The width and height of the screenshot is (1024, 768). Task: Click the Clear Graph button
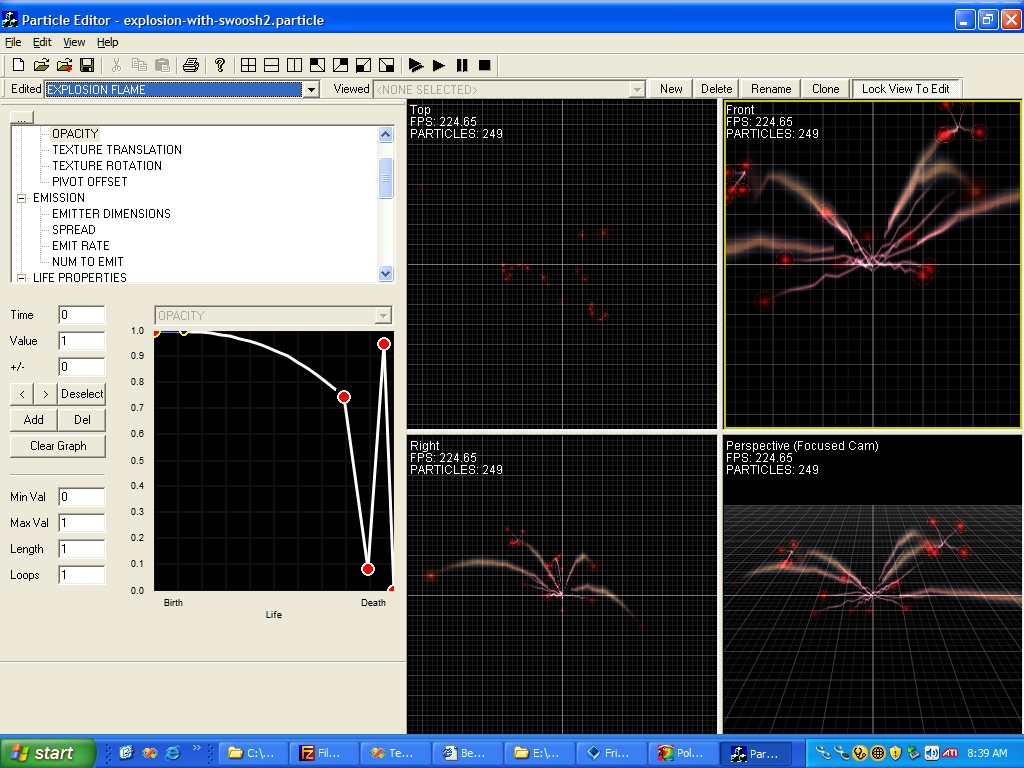coord(58,446)
